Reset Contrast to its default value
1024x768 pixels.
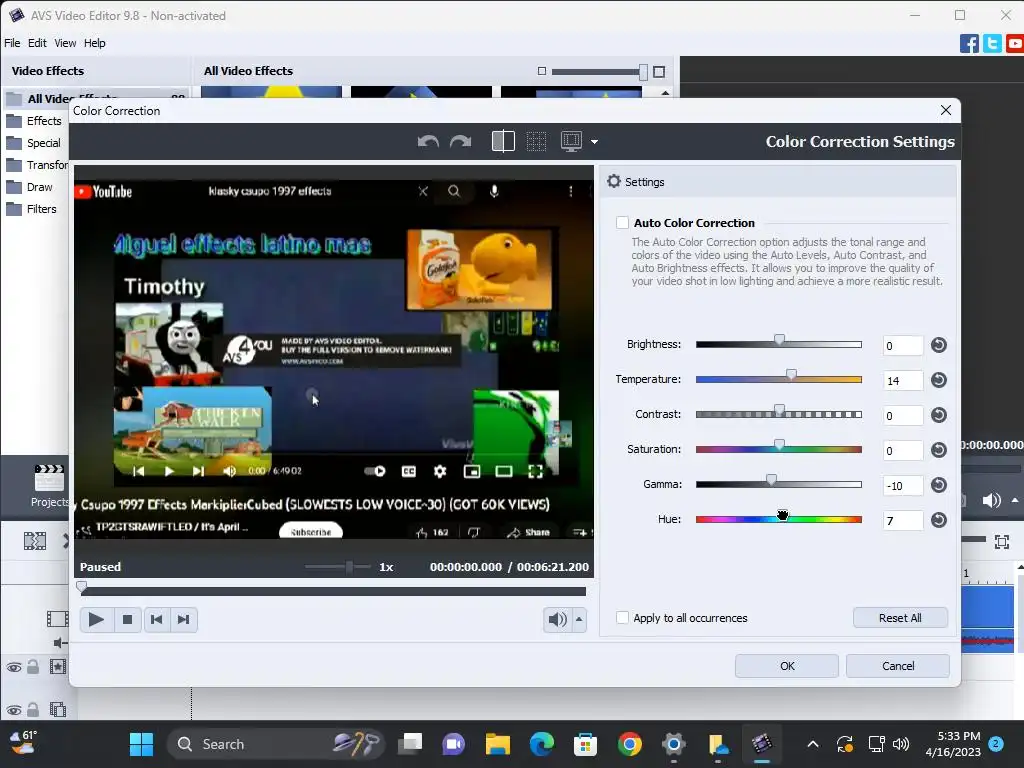click(938, 415)
